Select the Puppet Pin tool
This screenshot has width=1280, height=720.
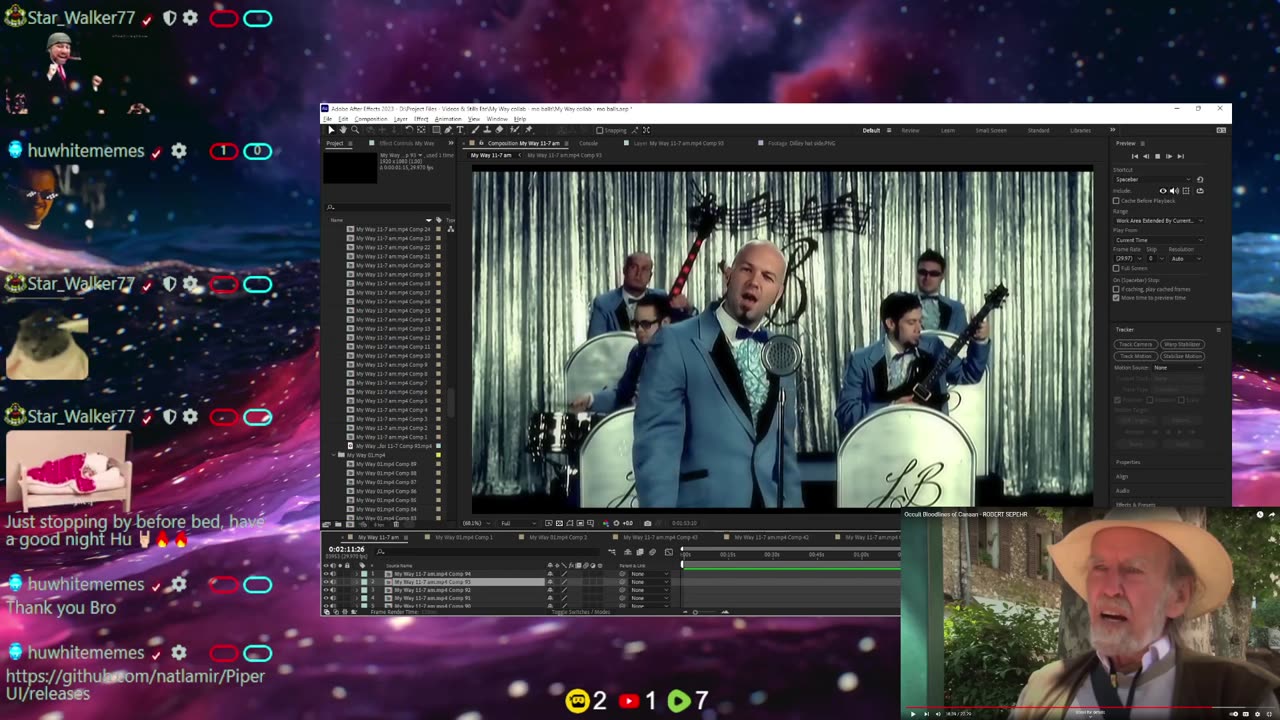[529, 130]
